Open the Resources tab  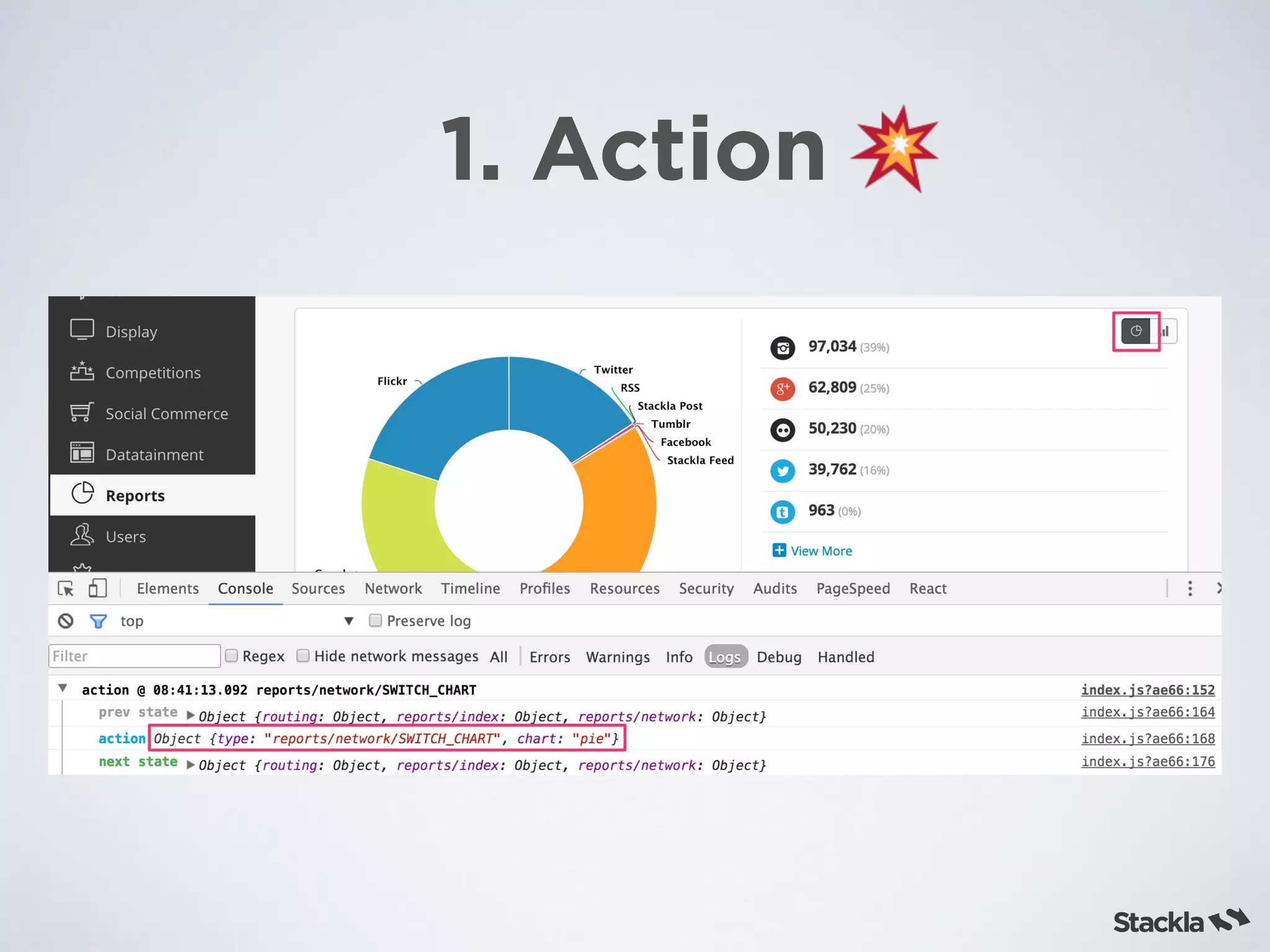[624, 588]
